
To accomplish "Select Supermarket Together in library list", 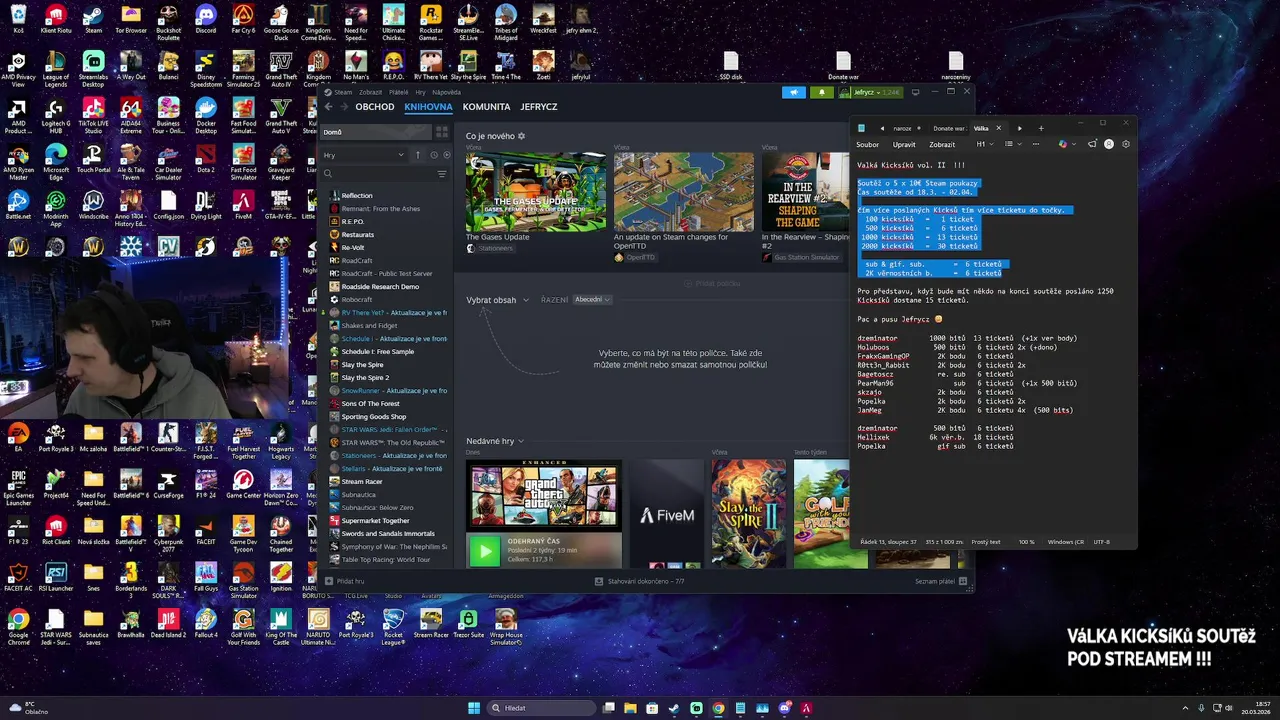I will tap(375, 521).
